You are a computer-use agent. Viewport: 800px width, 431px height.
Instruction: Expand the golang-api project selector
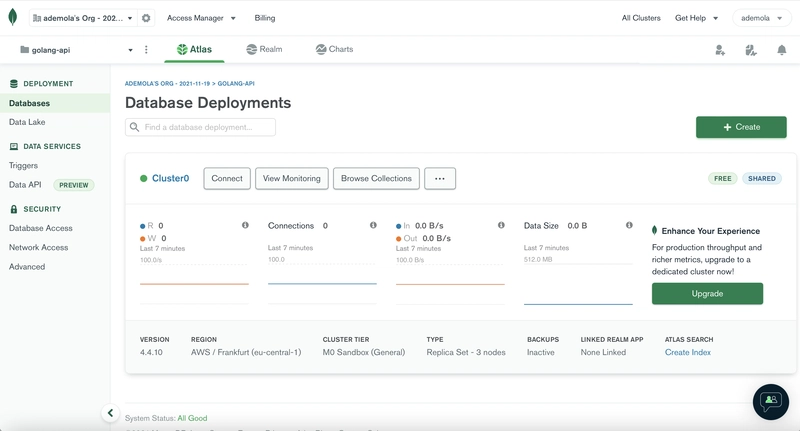76,49
